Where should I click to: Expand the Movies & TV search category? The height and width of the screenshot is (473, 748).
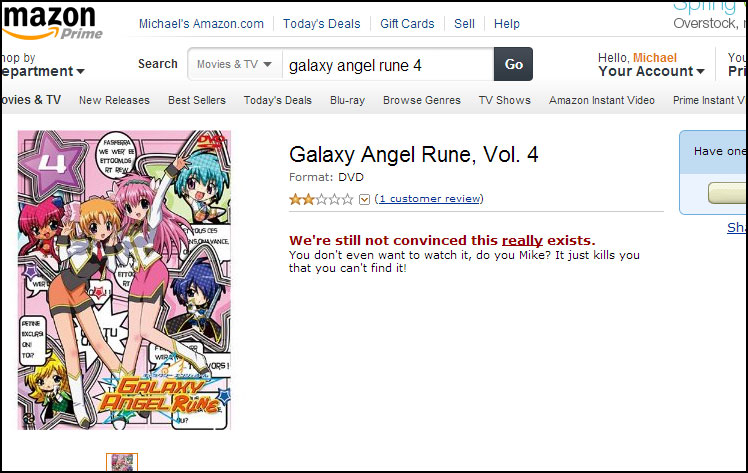pos(235,64)
